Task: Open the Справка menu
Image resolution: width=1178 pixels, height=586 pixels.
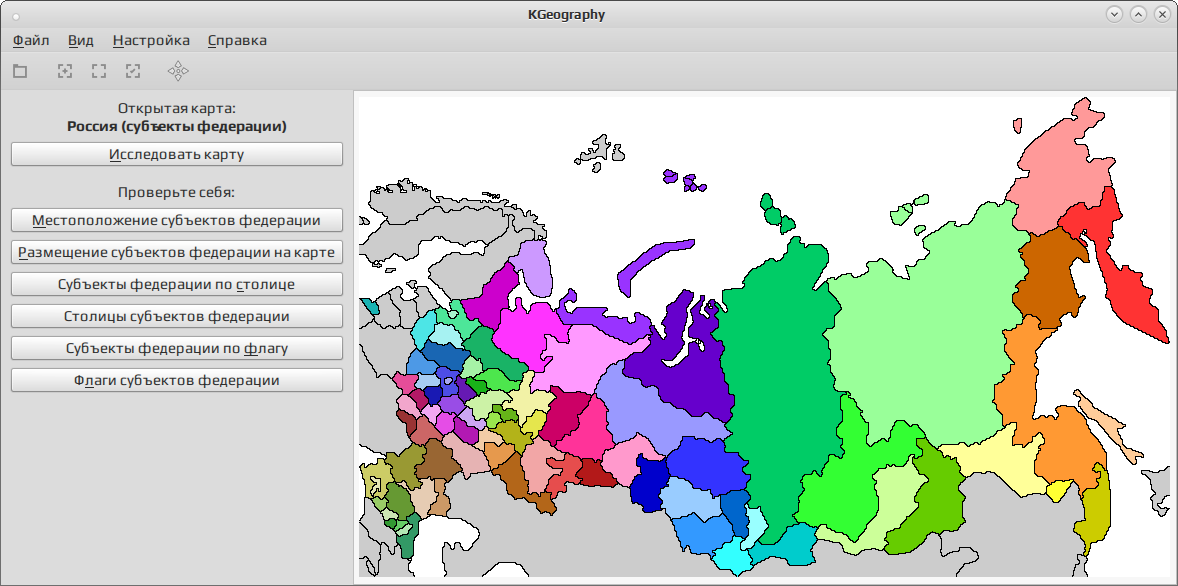Action: click(237, 41)
